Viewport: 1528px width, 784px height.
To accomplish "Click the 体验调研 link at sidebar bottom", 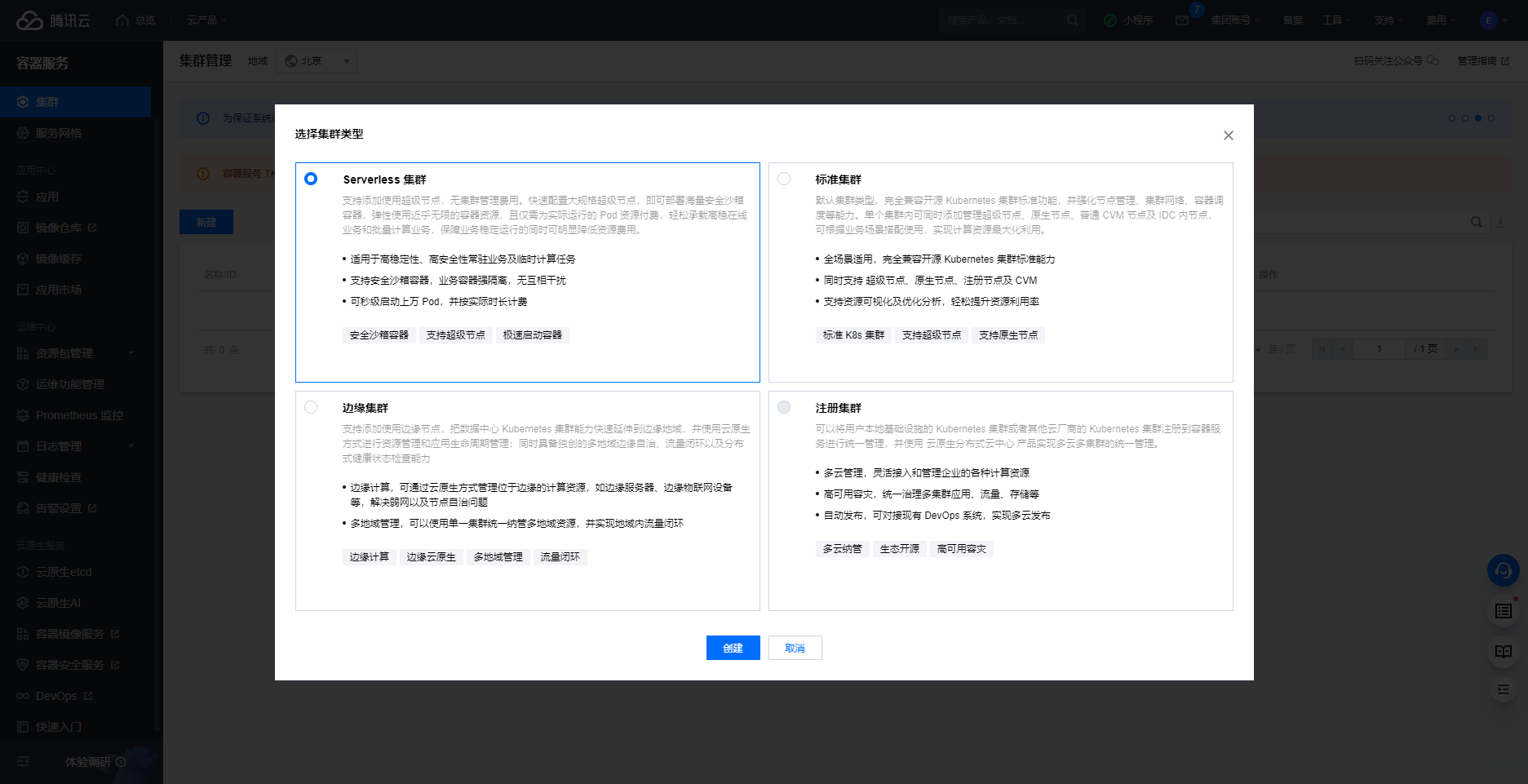I will 95,762.
